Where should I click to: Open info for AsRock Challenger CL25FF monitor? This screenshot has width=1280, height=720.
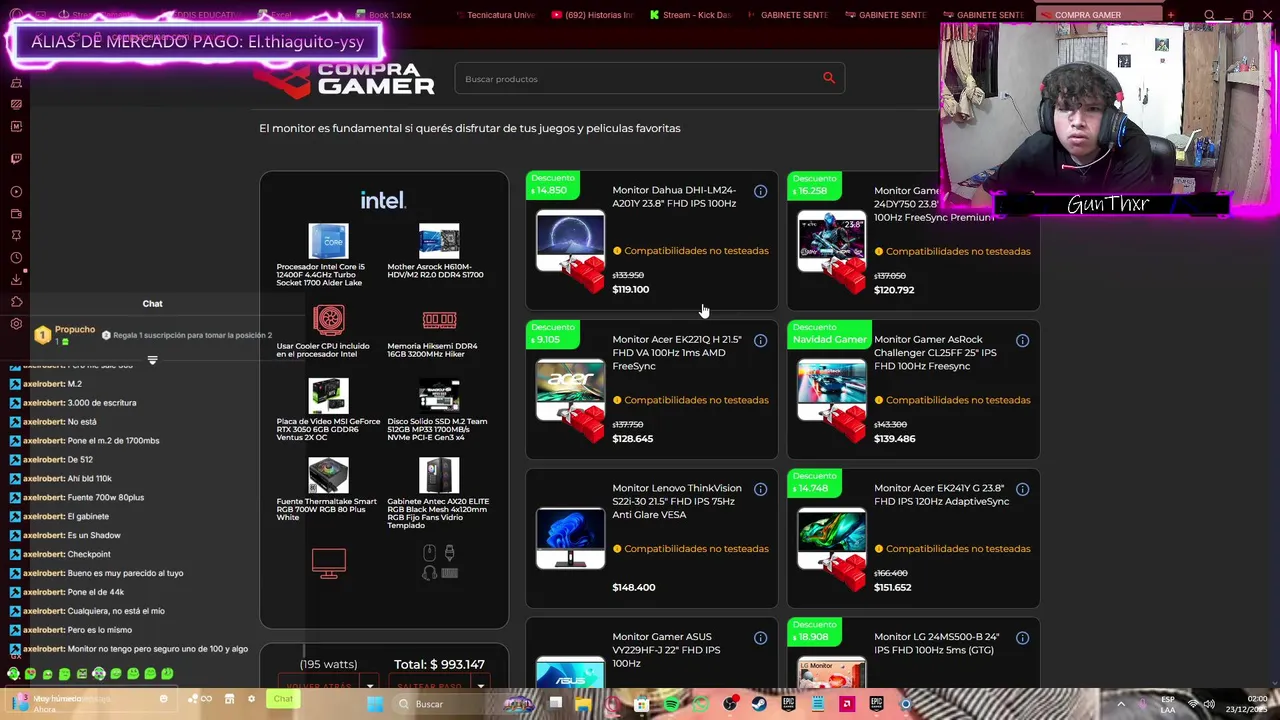point(1022,341)
